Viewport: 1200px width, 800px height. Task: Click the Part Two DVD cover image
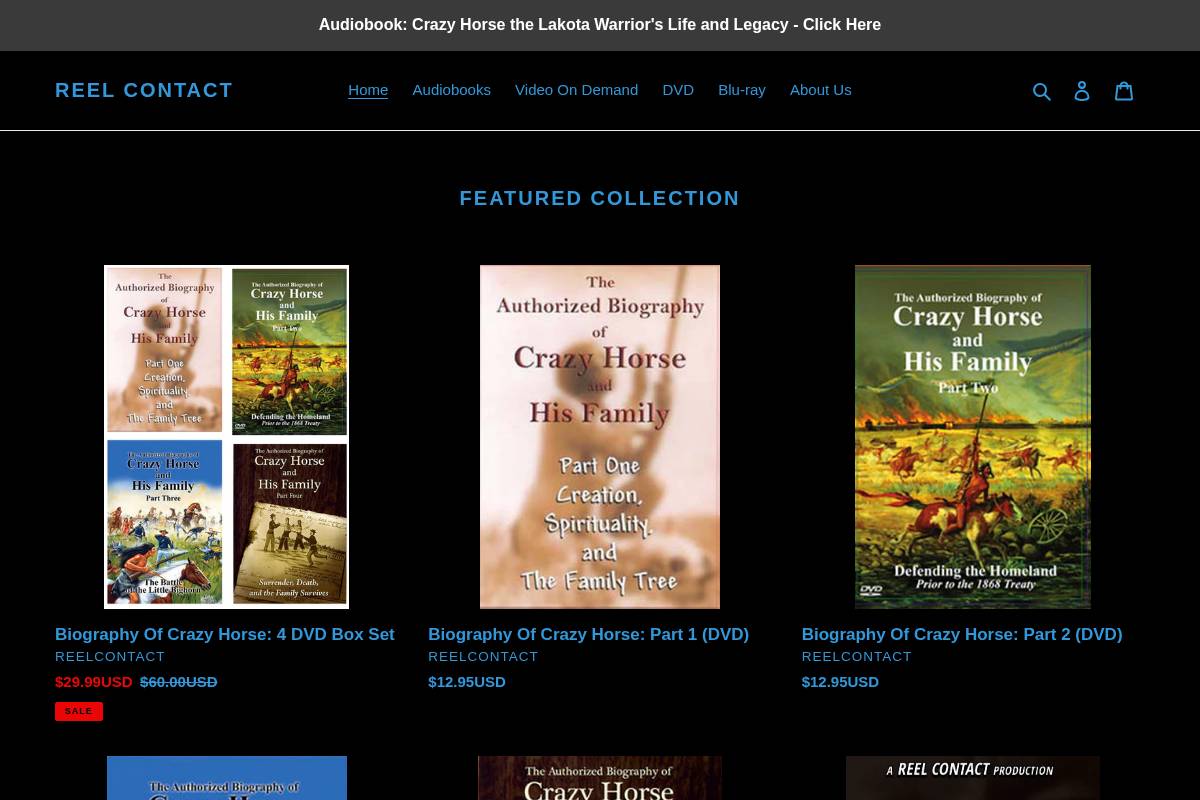click(973, 437)
